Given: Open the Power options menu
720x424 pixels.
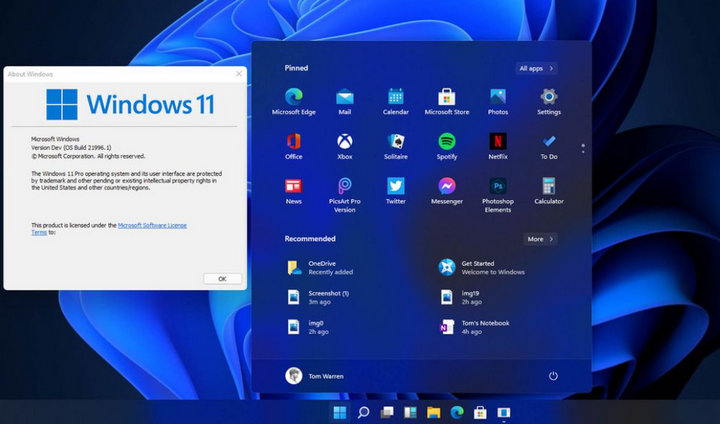Looking at the screenshot, I should (x=553, y=376).
